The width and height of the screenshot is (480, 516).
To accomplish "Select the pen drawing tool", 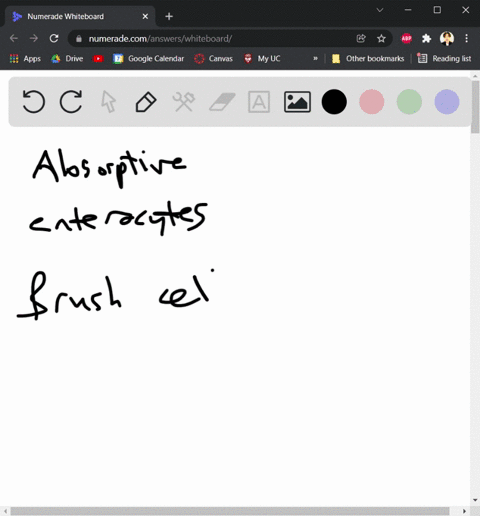I will pos(146,102).
